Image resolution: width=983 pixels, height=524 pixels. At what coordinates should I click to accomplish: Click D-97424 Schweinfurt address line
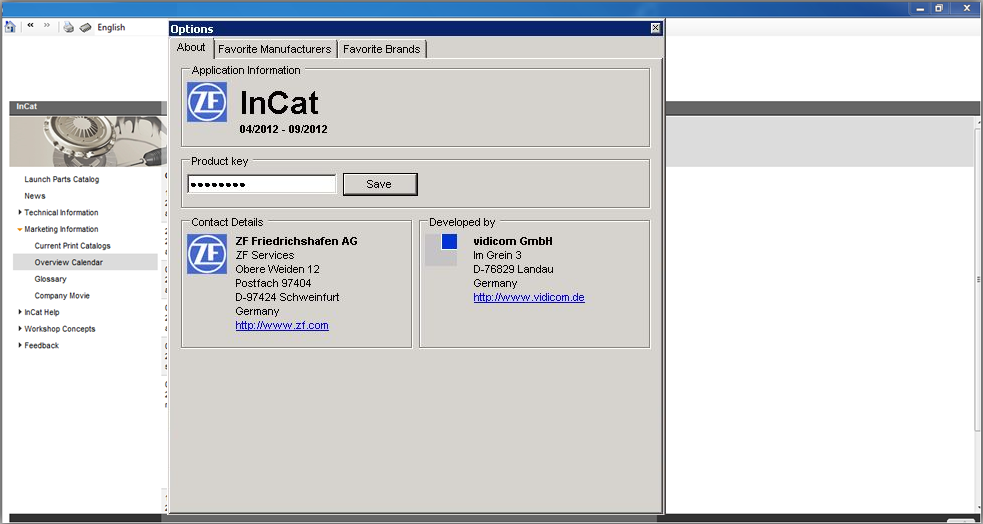(x=287, y=297)
